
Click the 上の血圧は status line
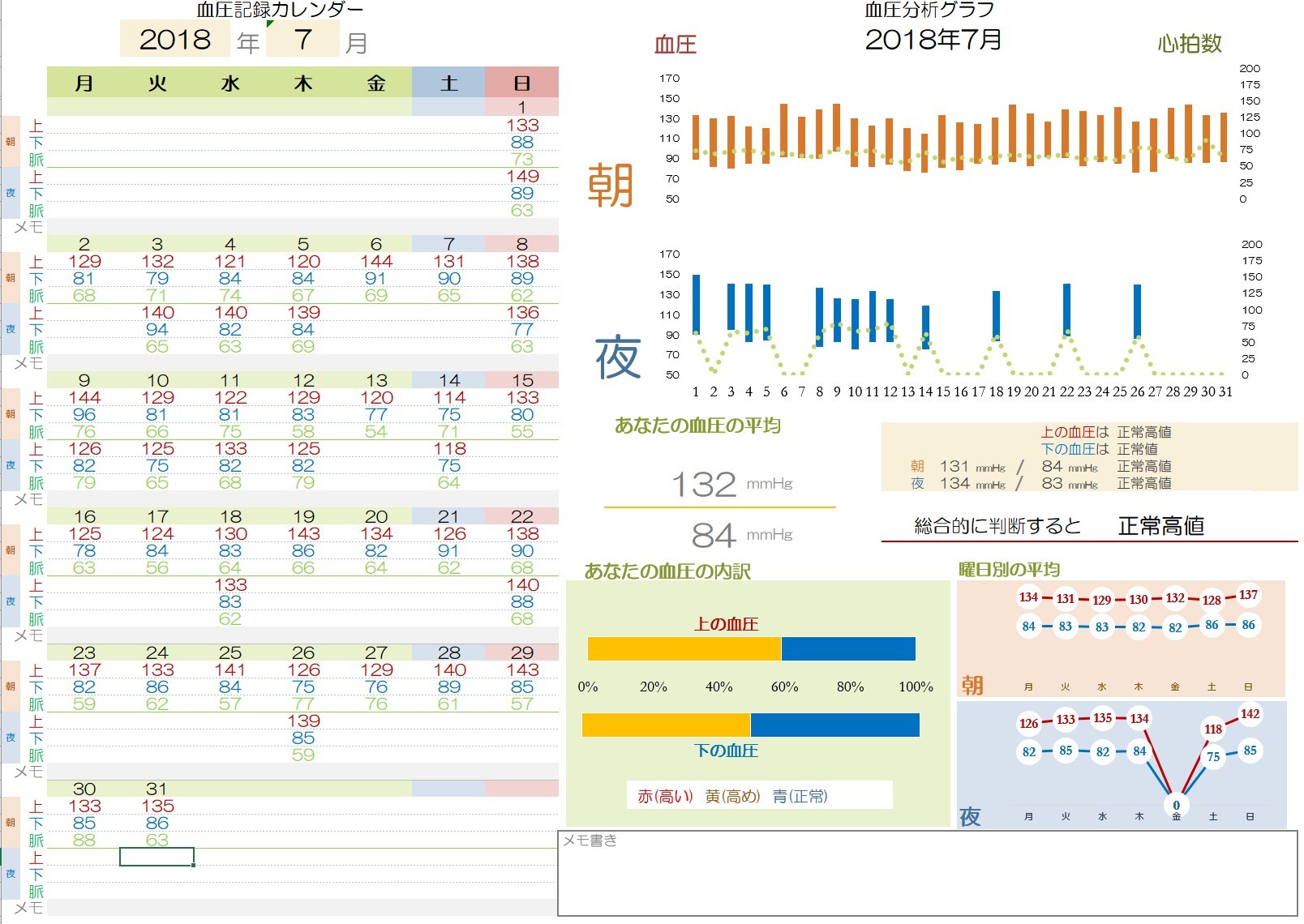point(1106,432)
